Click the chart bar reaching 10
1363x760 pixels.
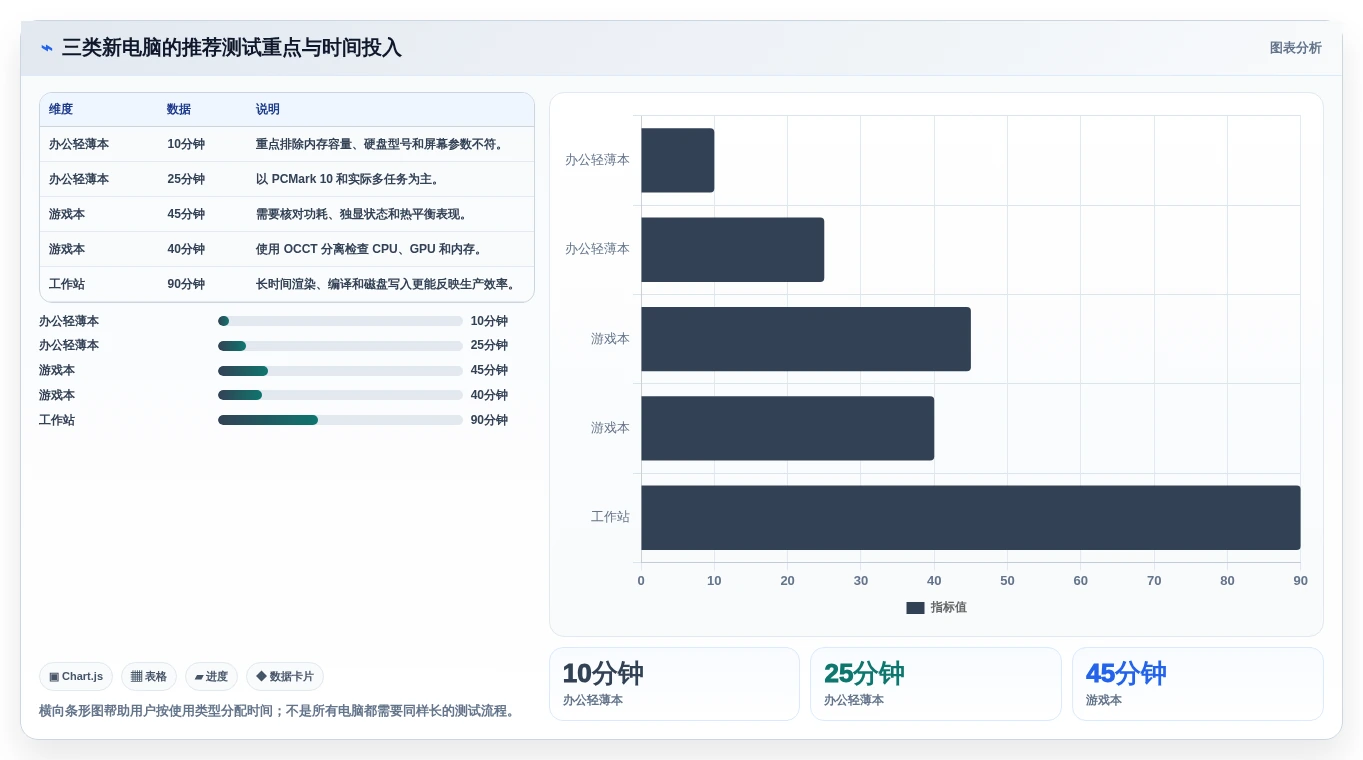tap(677, 160)
